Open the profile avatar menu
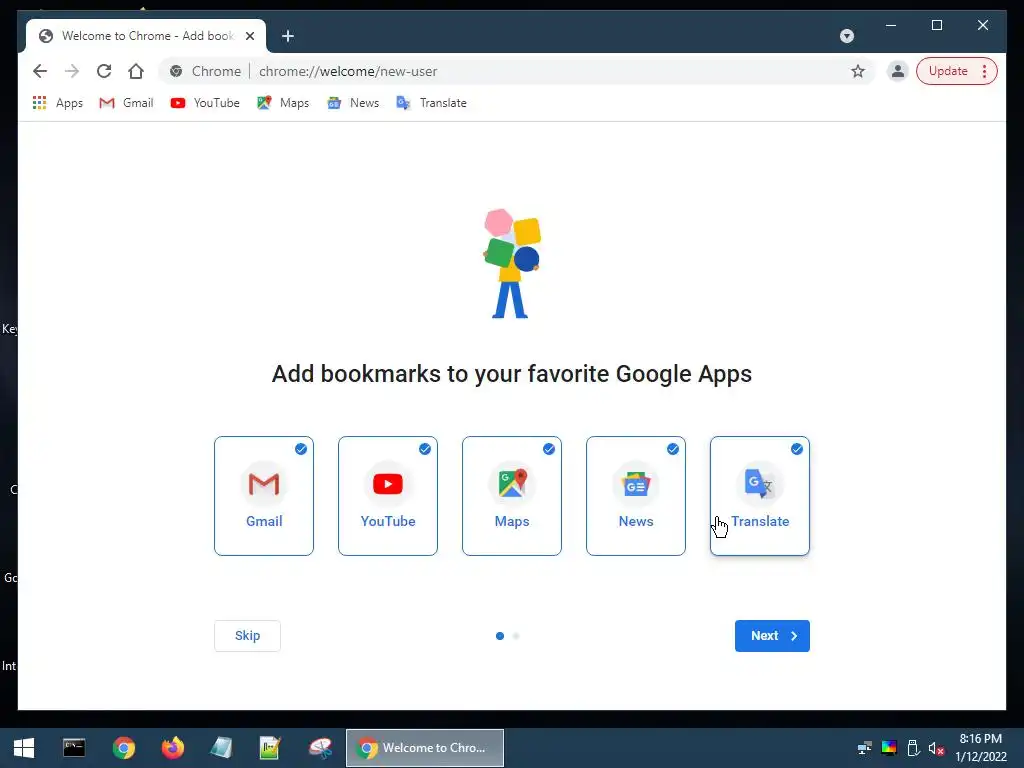 (x=898, y=71)
